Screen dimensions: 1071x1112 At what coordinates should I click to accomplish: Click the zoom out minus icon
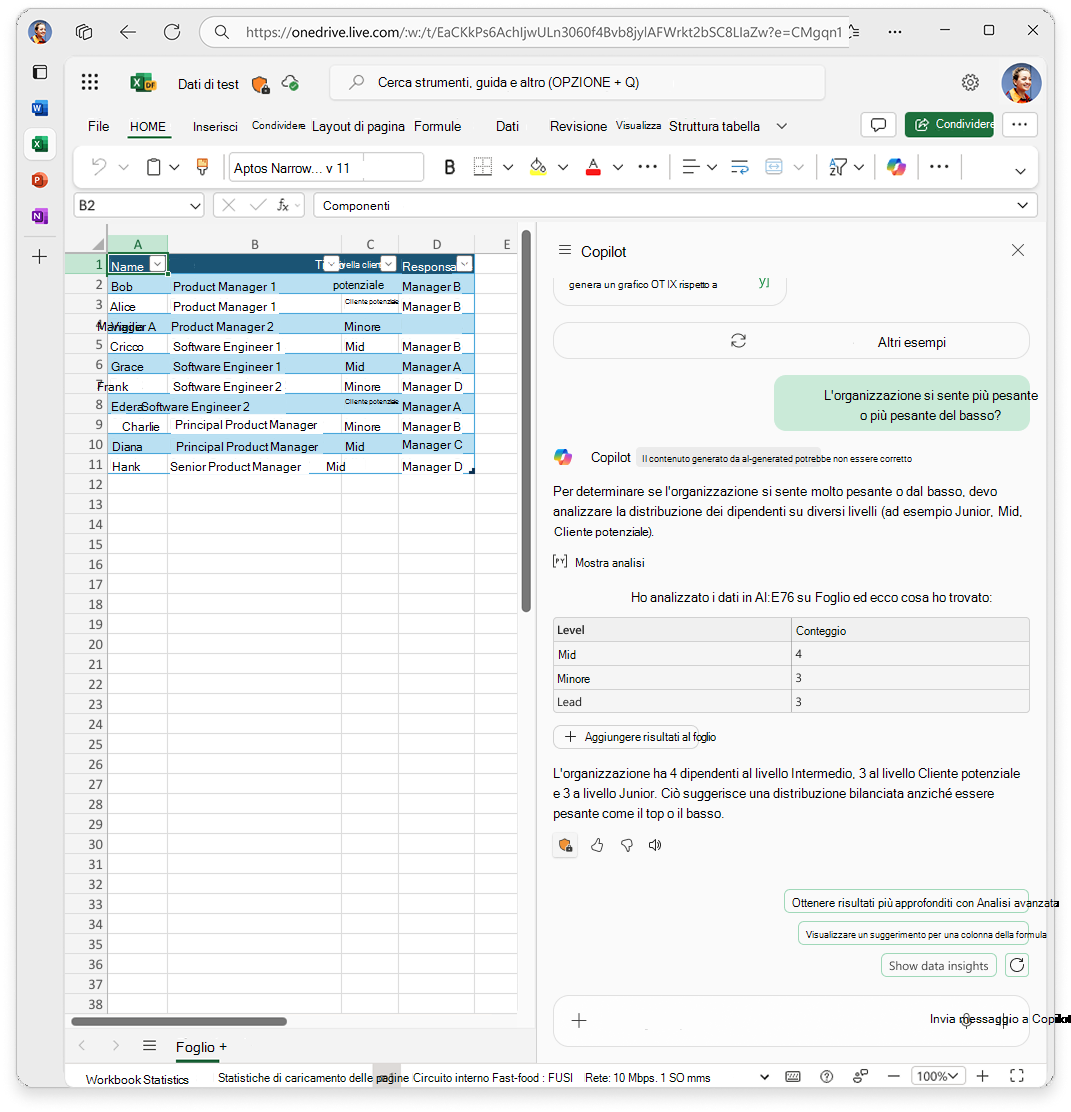pyautogui.click(x=894, y=1077)
